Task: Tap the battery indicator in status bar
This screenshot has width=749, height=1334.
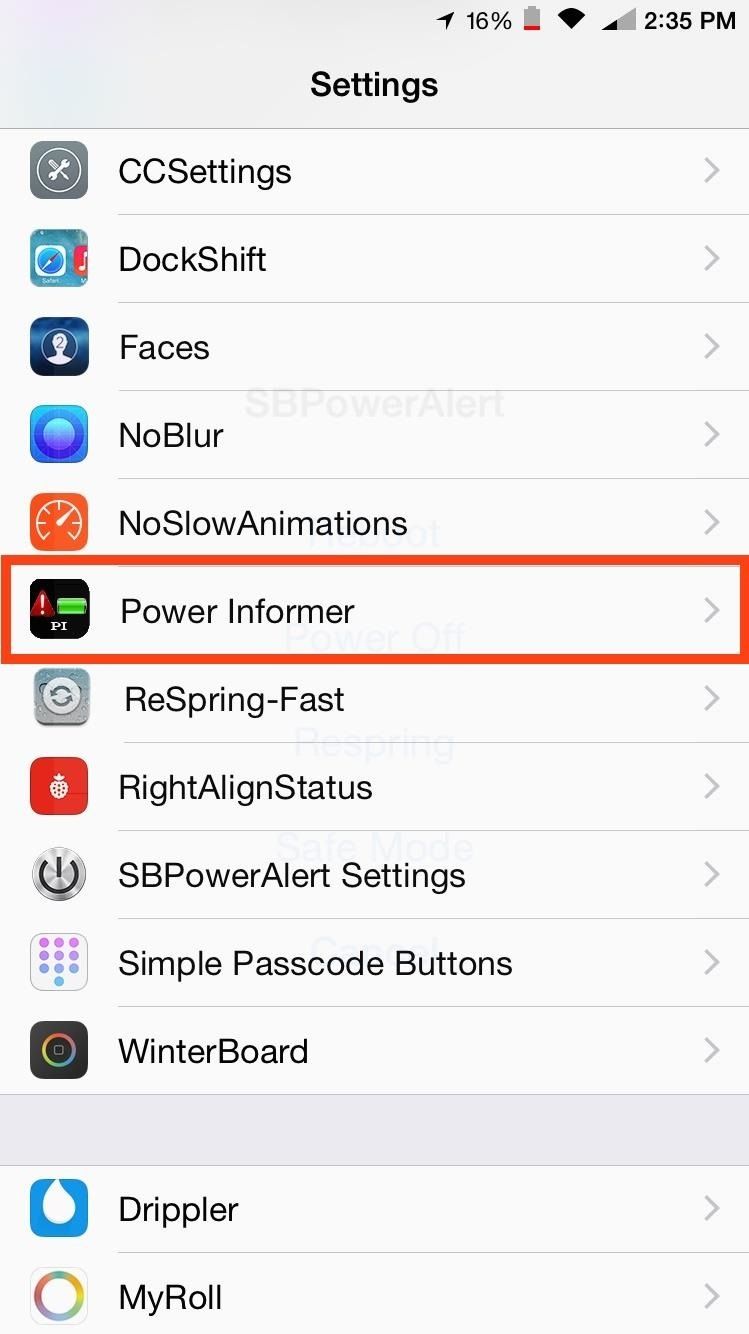Action: [531, 20]
